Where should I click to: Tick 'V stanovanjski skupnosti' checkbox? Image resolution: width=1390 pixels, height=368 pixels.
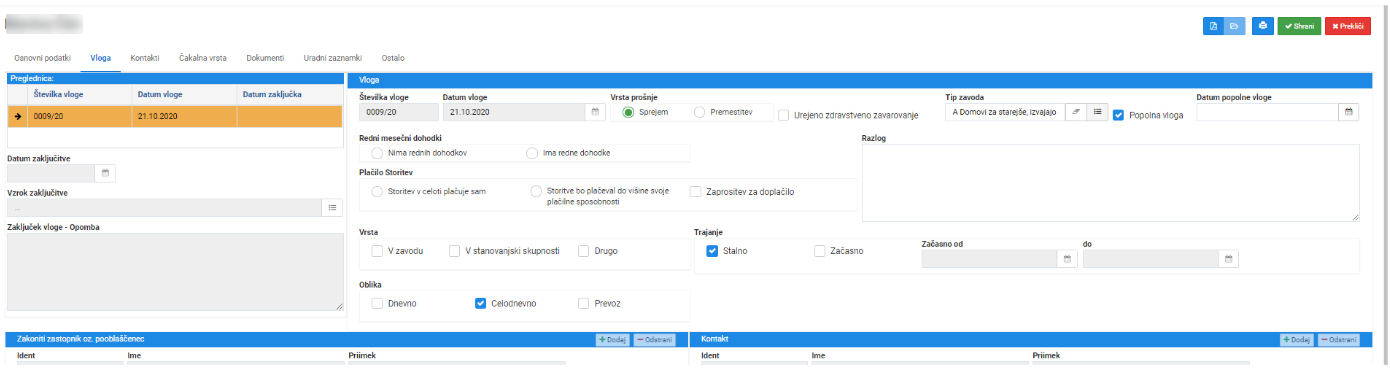pyautogui.click(x=454, y=250)
